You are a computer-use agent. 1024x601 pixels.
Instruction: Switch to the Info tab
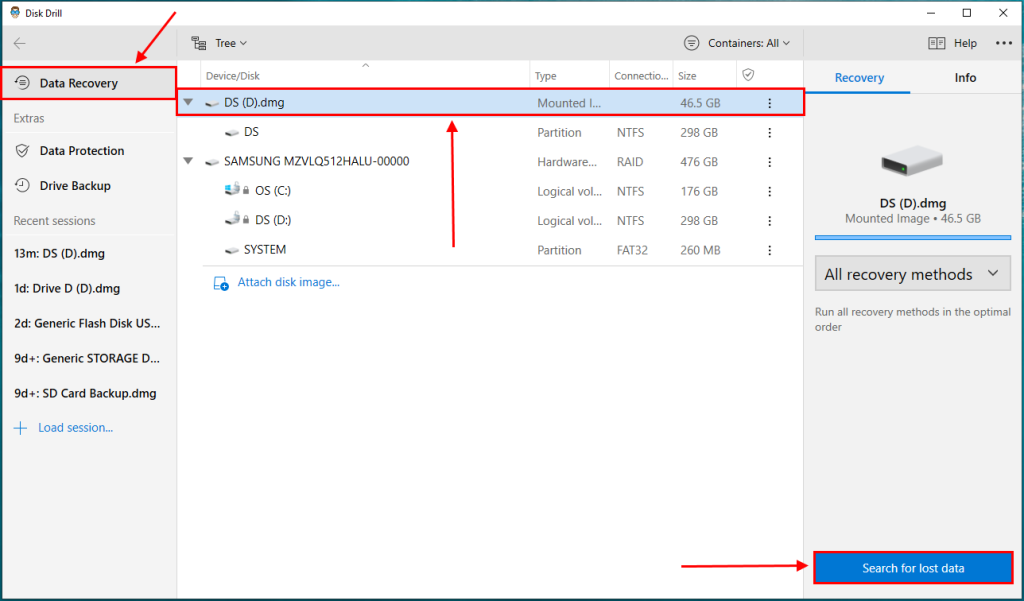[x=964, y=77]
